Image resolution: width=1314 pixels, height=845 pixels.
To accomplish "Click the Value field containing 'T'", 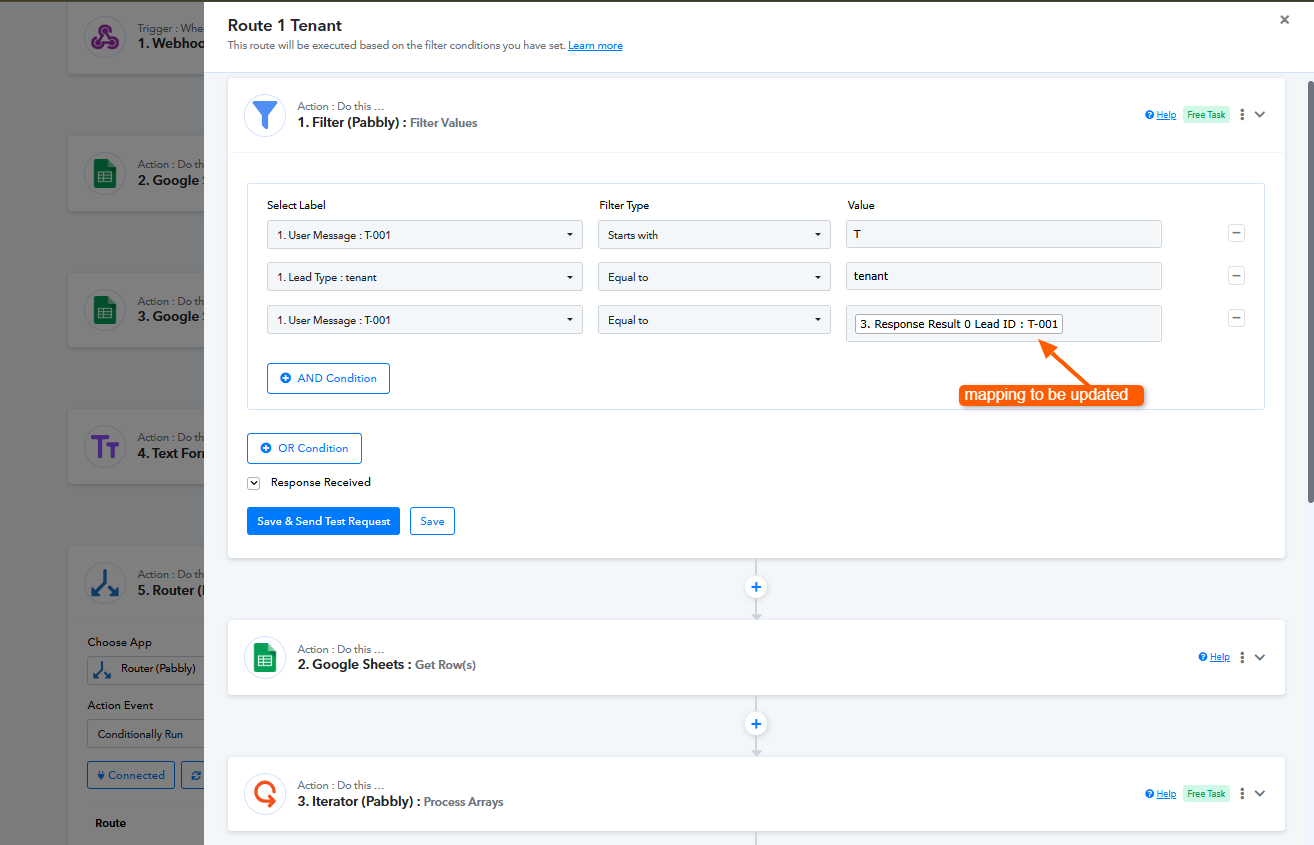I will pyautogui.click(x=1004, y=234).
